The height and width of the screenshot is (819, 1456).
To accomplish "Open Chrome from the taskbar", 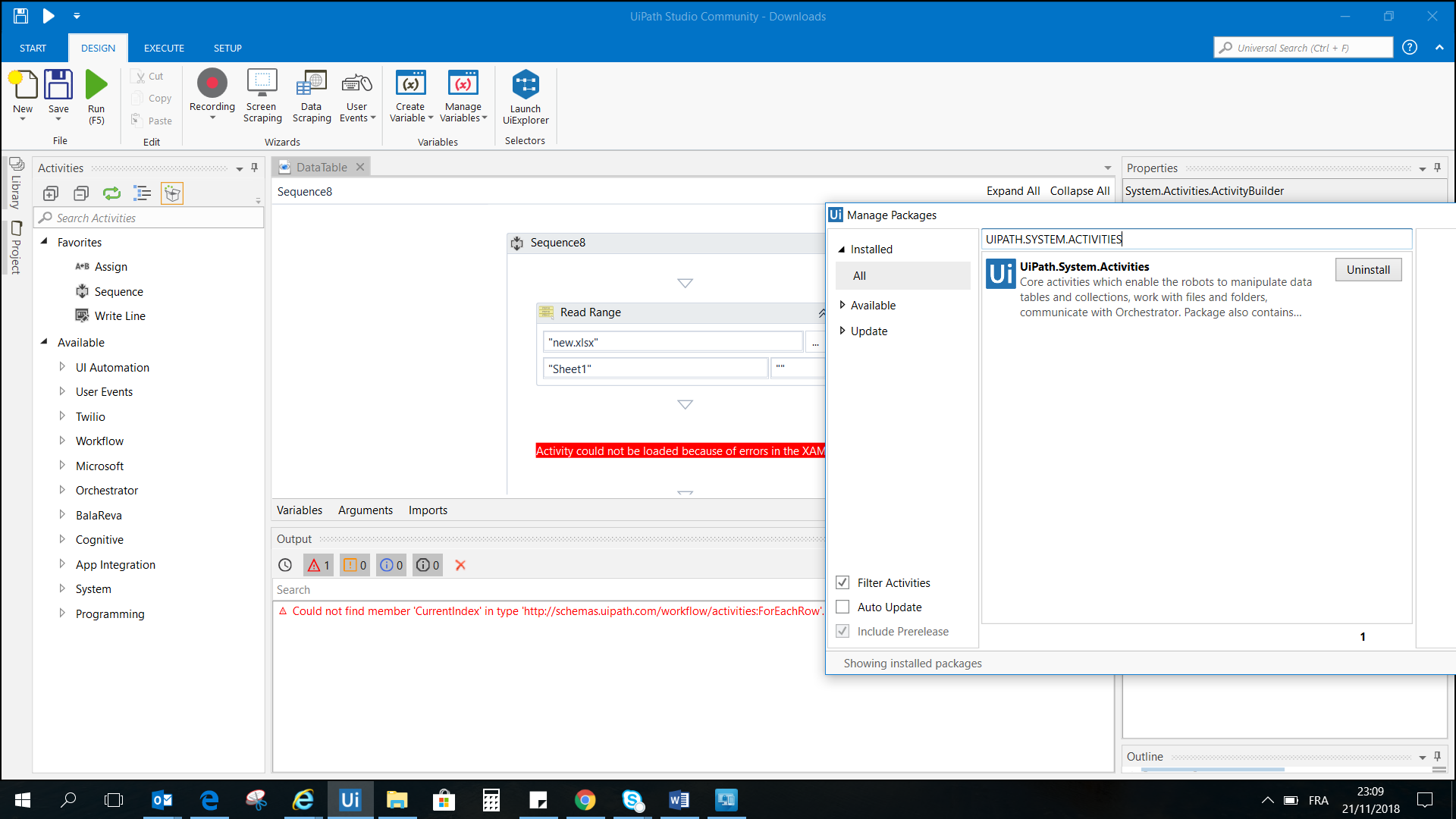I will coord(585,800).
